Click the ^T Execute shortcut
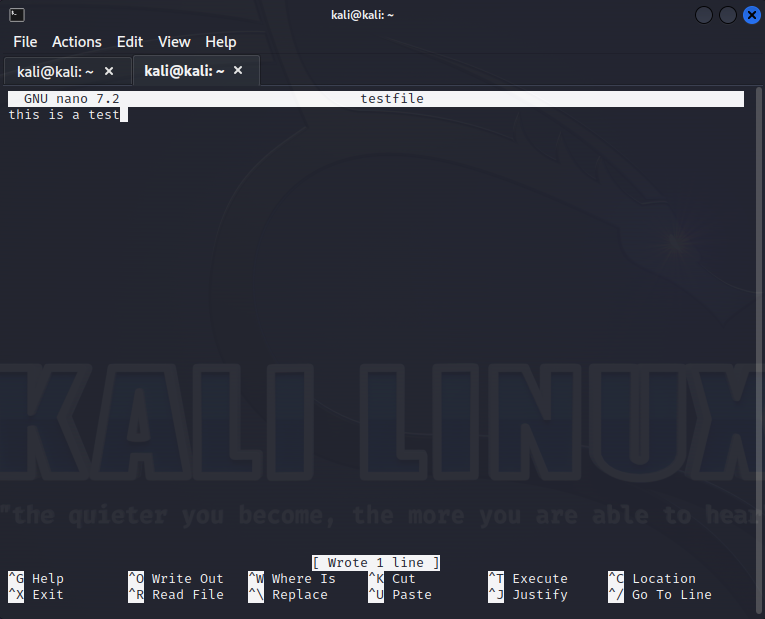The image size is (765, 619). point(528,579)
